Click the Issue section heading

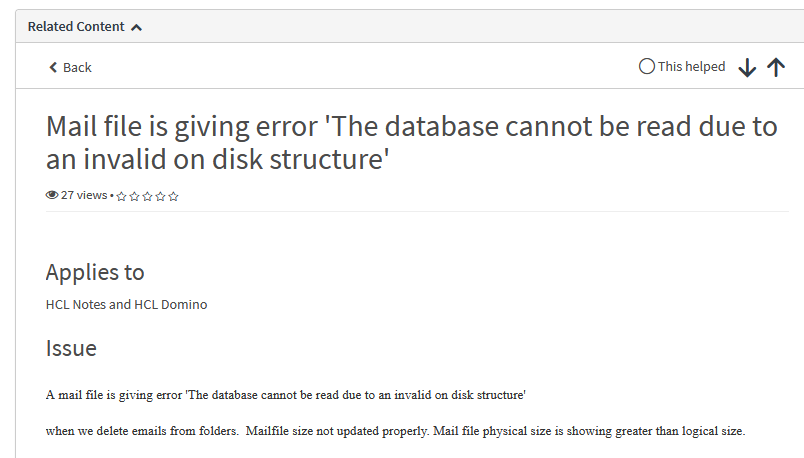(x=71, y=348)
